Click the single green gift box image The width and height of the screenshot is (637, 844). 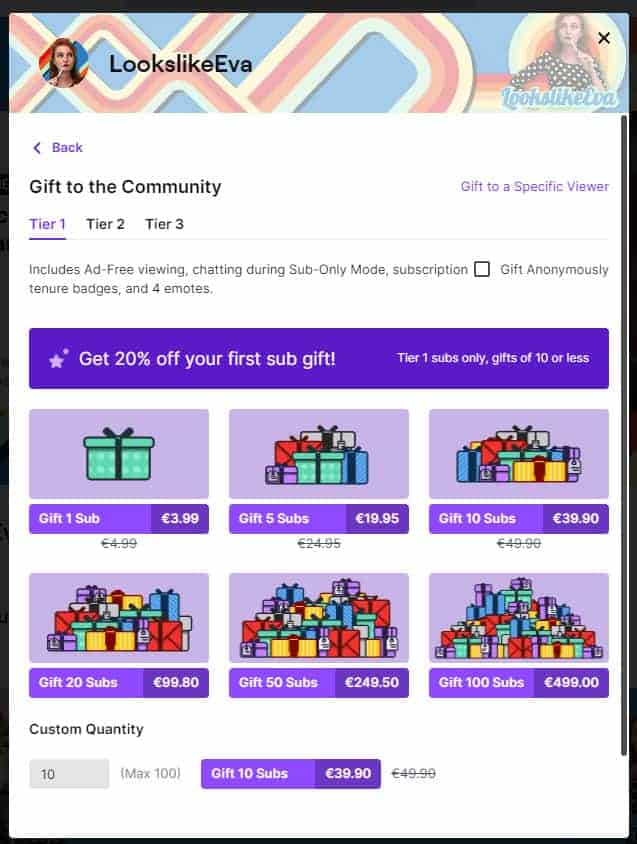click(119, 453)
